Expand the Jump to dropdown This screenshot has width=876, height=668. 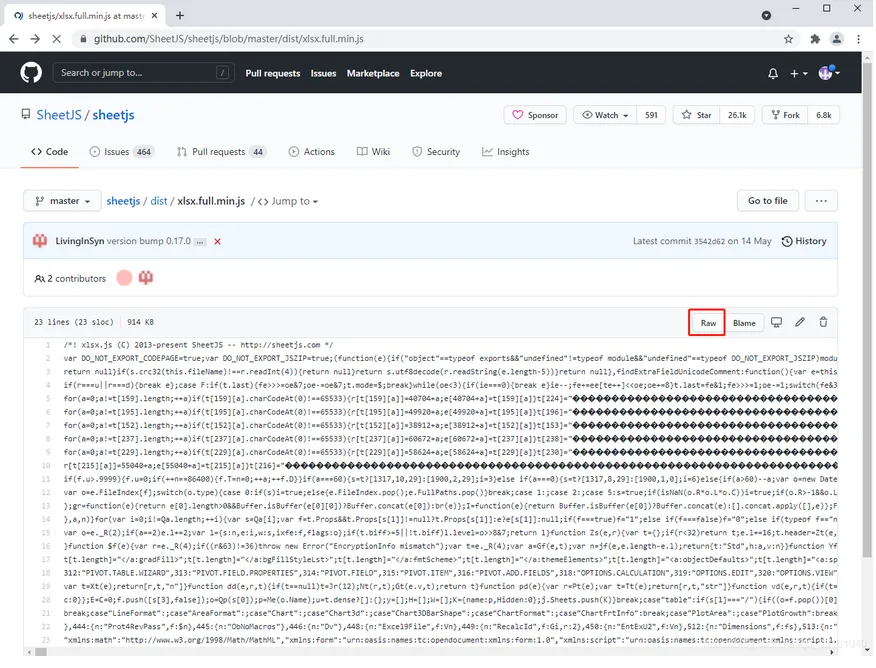288,202
